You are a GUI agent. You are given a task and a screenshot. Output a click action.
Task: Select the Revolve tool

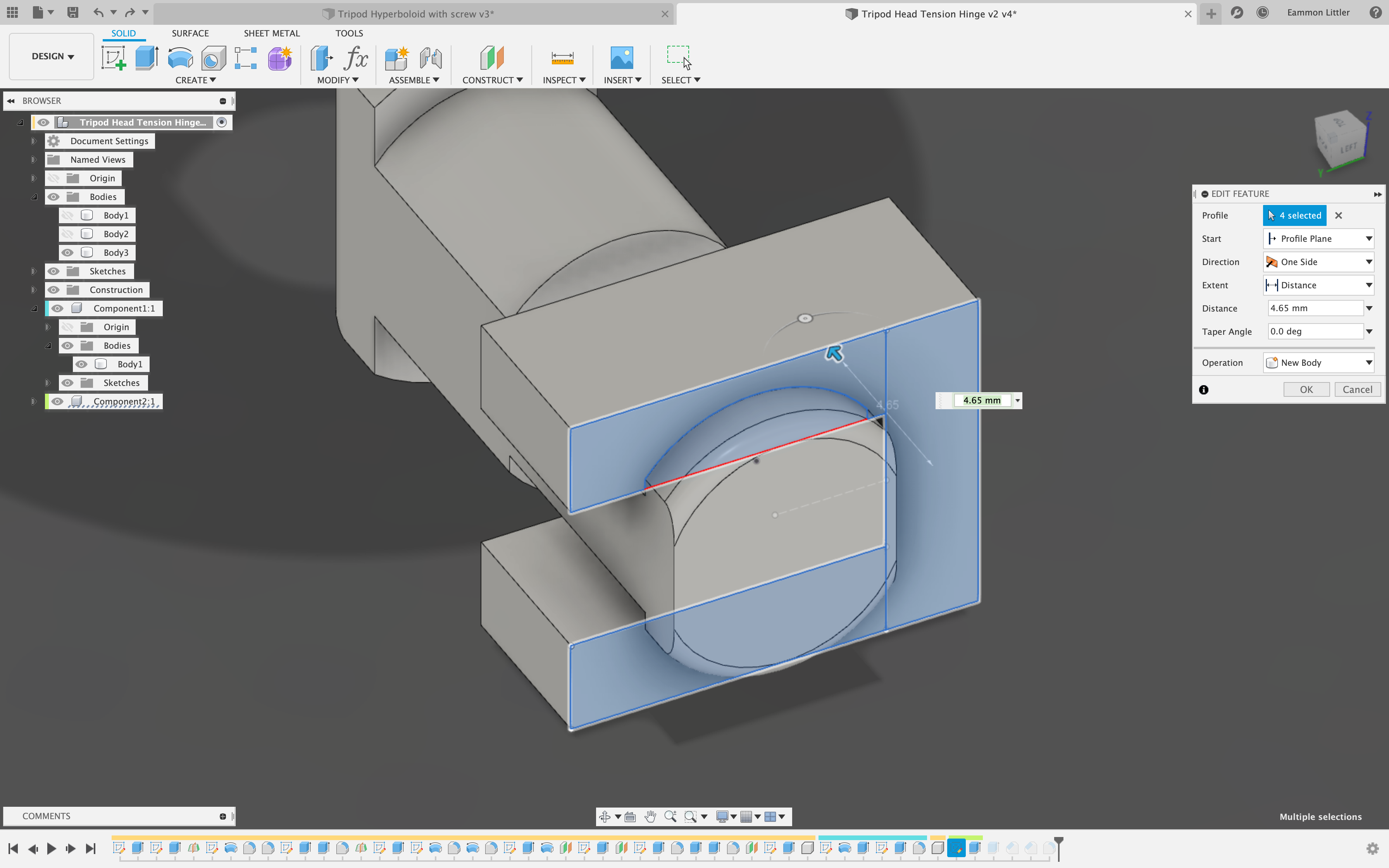(x=180, y=58)
